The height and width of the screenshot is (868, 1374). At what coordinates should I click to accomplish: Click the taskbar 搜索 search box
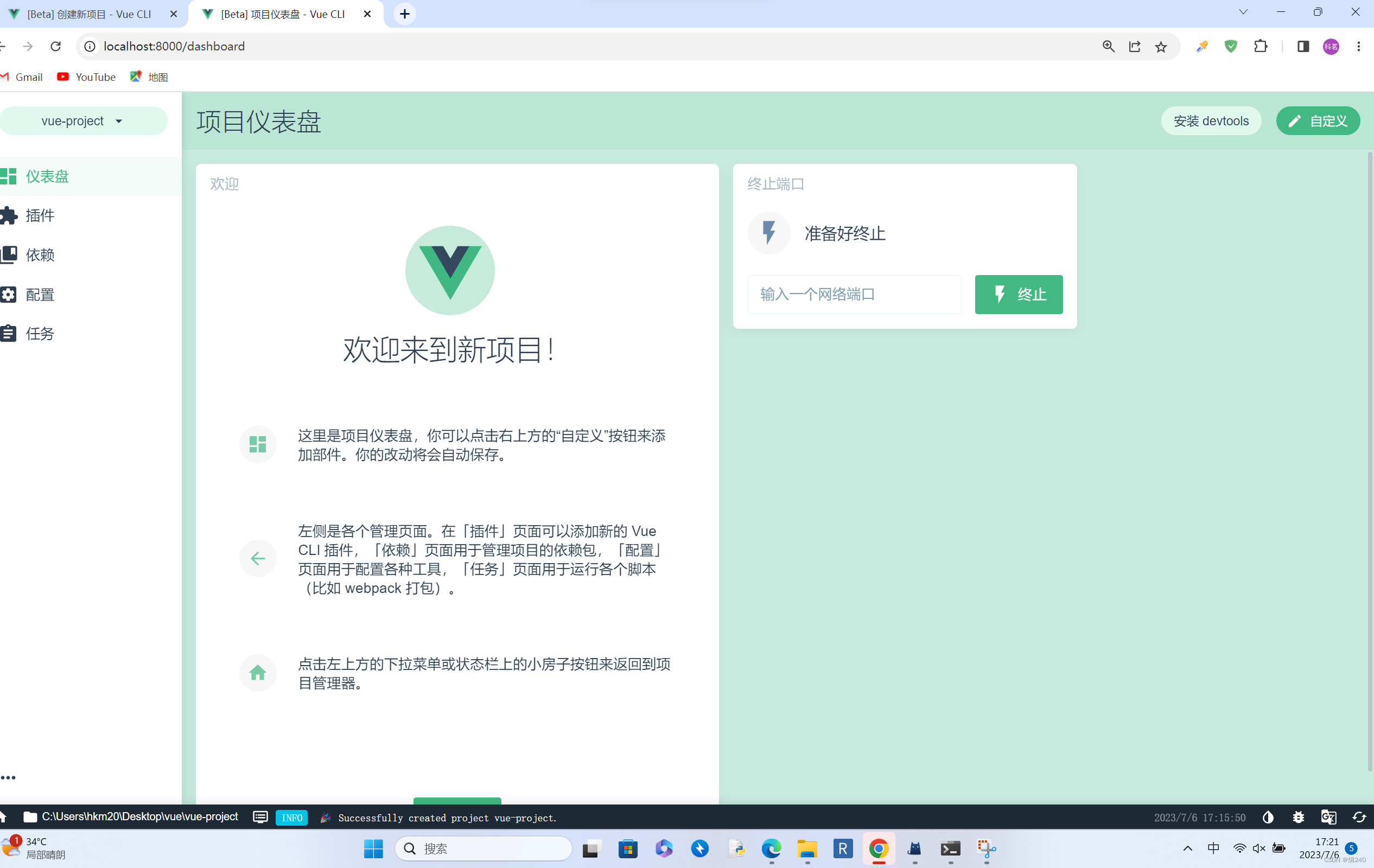pos(484,848)
